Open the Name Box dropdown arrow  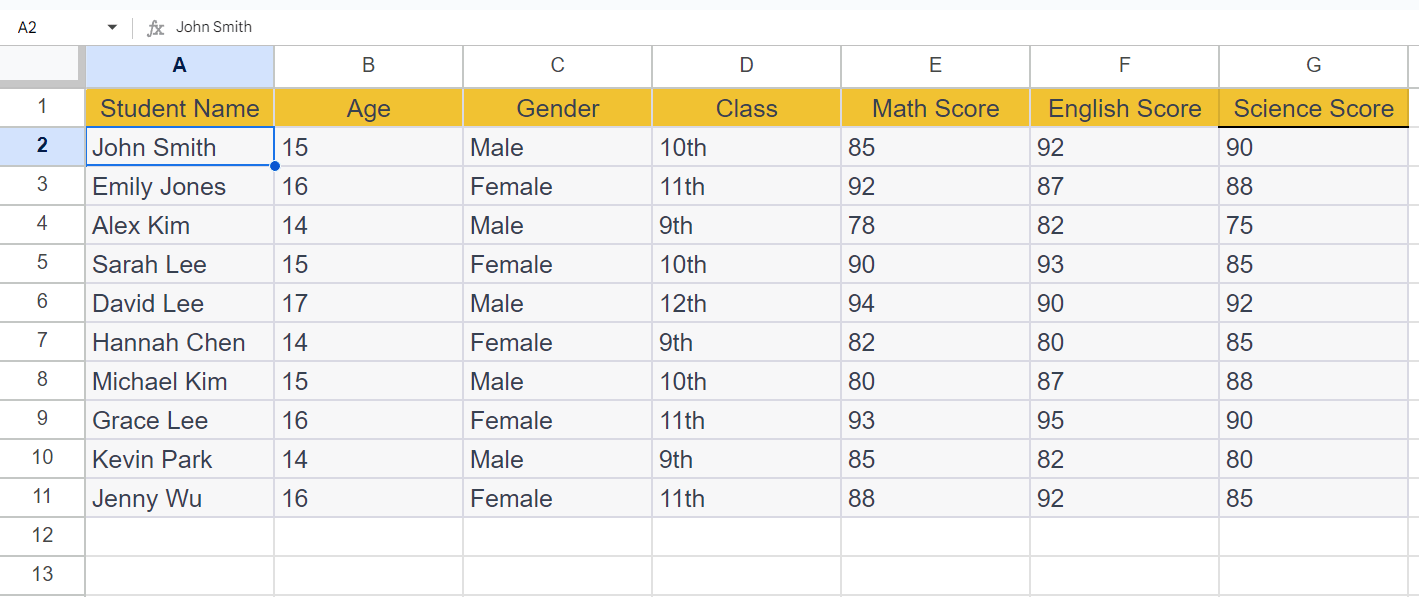(111, 28)
